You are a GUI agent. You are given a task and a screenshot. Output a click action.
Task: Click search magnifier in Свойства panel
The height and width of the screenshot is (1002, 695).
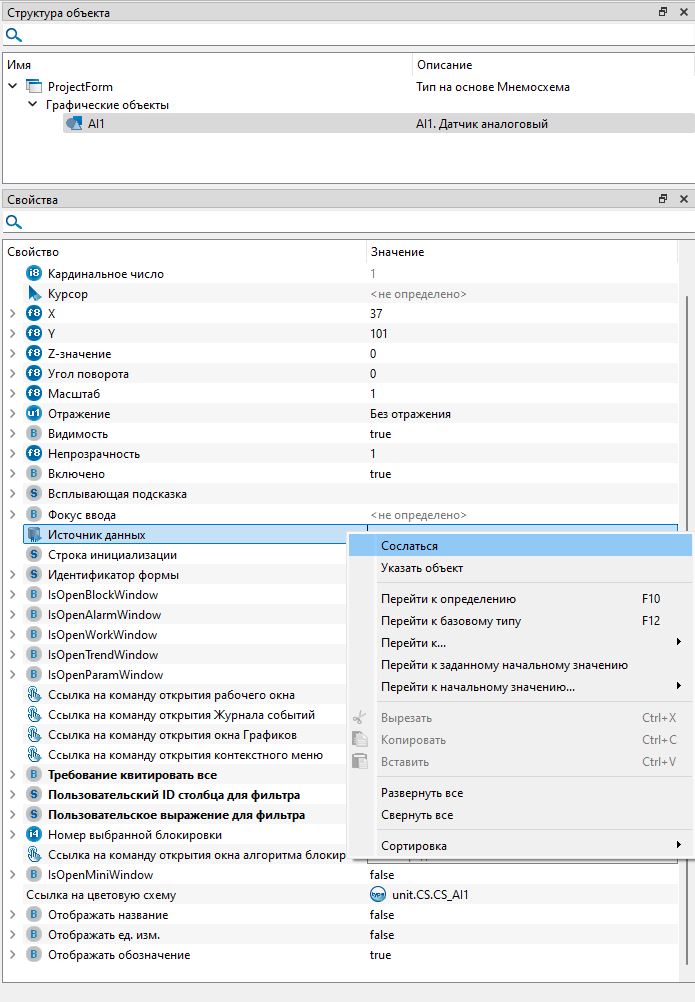click(13, 222)
